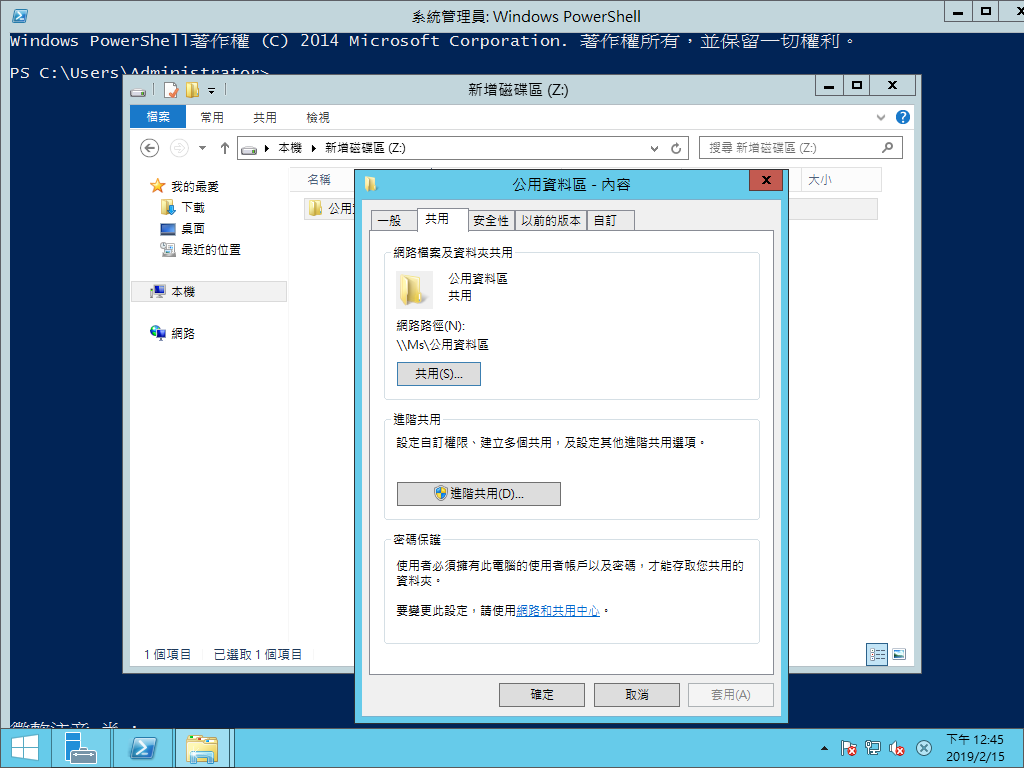Click the 取消 button
1024x768 pixels.
tap(637, 695)
